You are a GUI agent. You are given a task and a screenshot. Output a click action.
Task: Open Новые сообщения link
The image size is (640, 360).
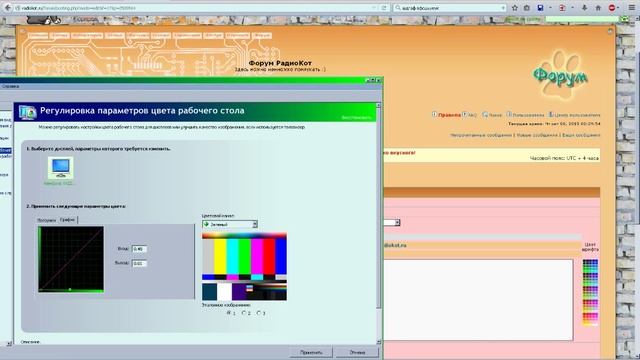(537, 135)
